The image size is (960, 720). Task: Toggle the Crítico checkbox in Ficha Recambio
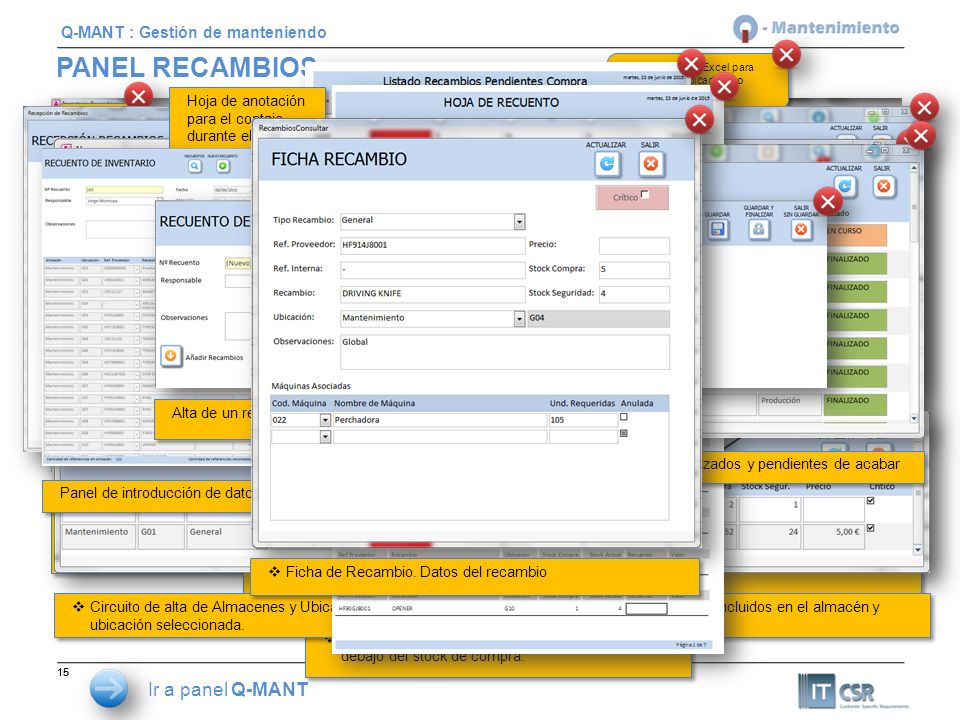(x=645, y=194)
